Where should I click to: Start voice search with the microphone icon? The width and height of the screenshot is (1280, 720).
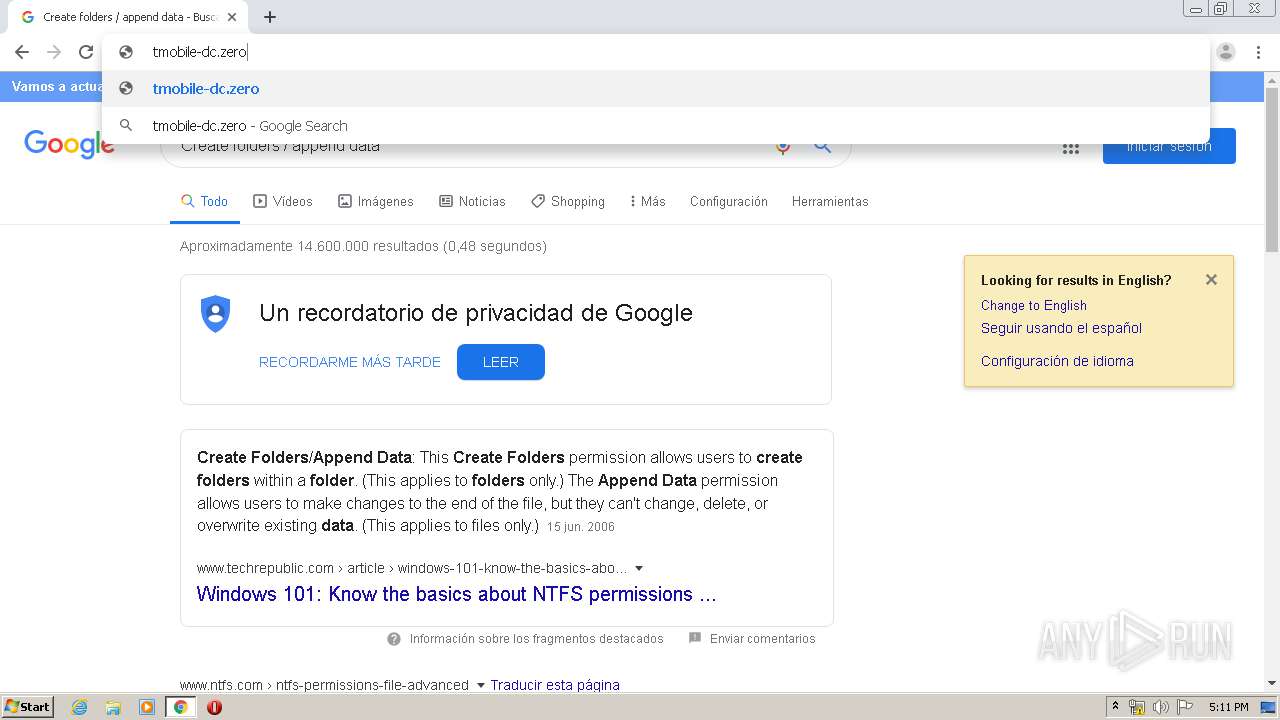click(x=783, y=146)
